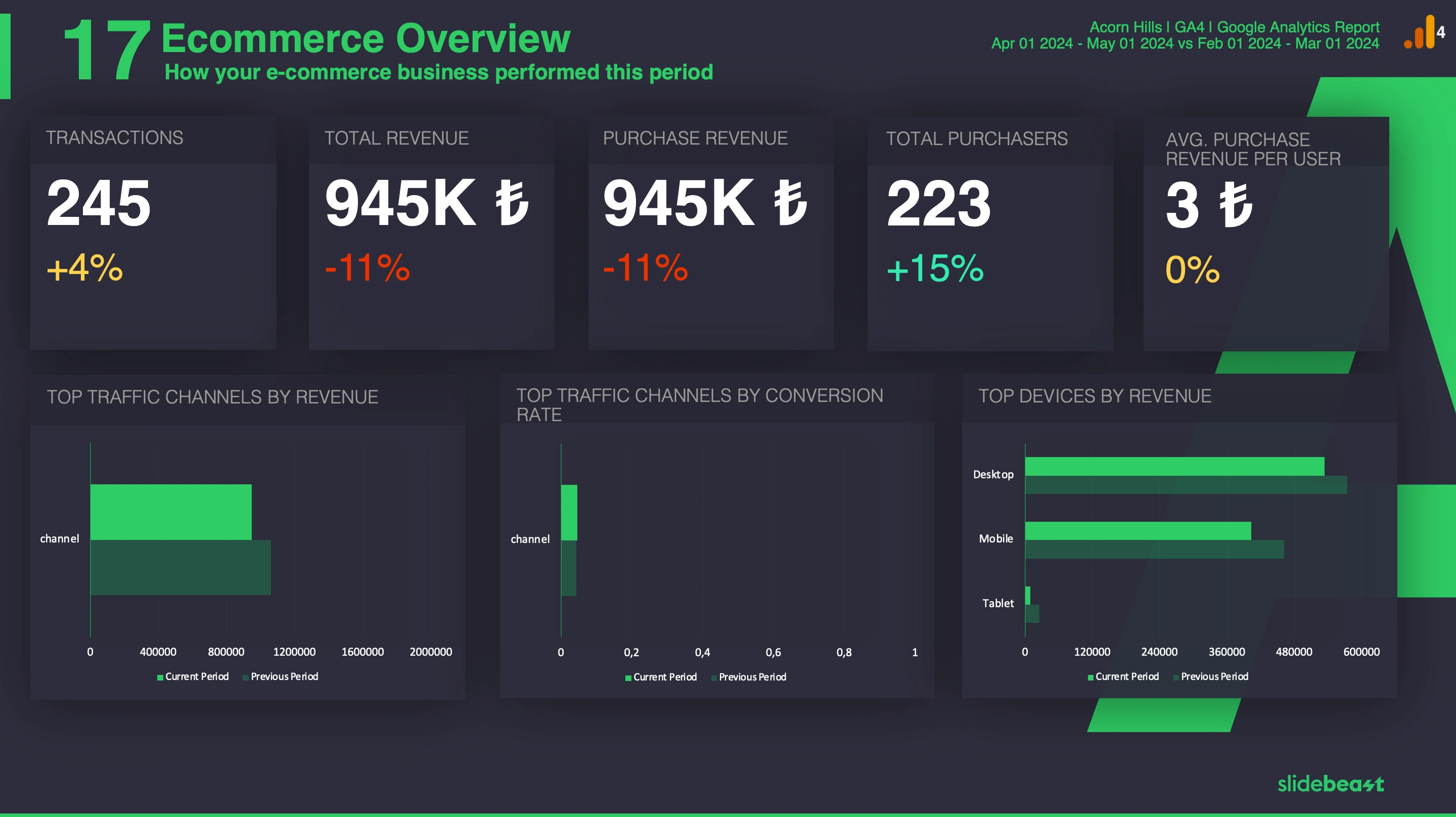Select the PURCHASE REVENUE card label

[695, 139]
